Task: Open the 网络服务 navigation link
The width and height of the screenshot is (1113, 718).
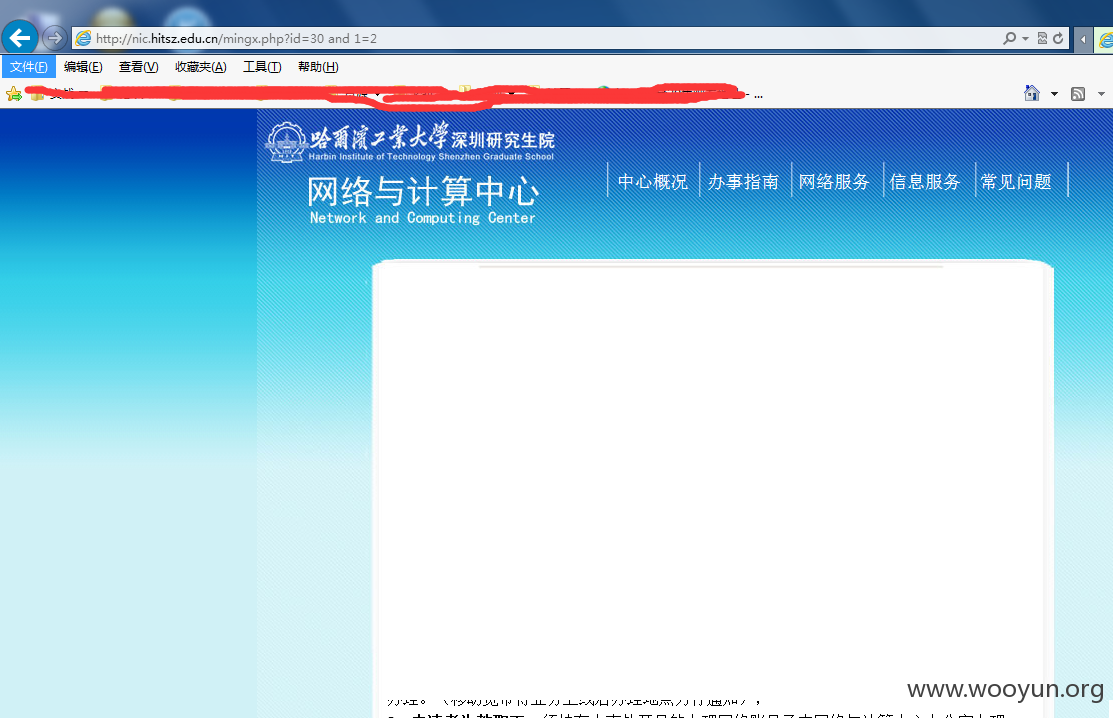Action: pos(834,182)
